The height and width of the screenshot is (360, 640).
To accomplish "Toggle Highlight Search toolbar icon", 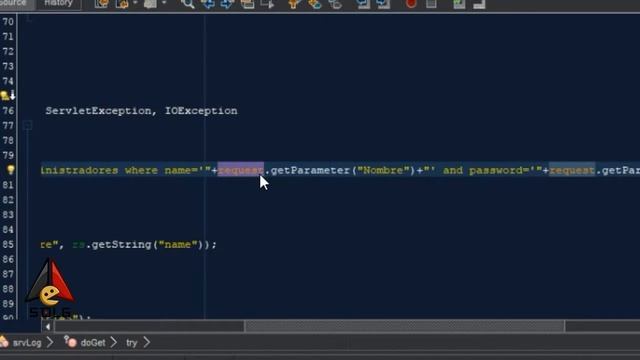I will [x=247, y=4].
